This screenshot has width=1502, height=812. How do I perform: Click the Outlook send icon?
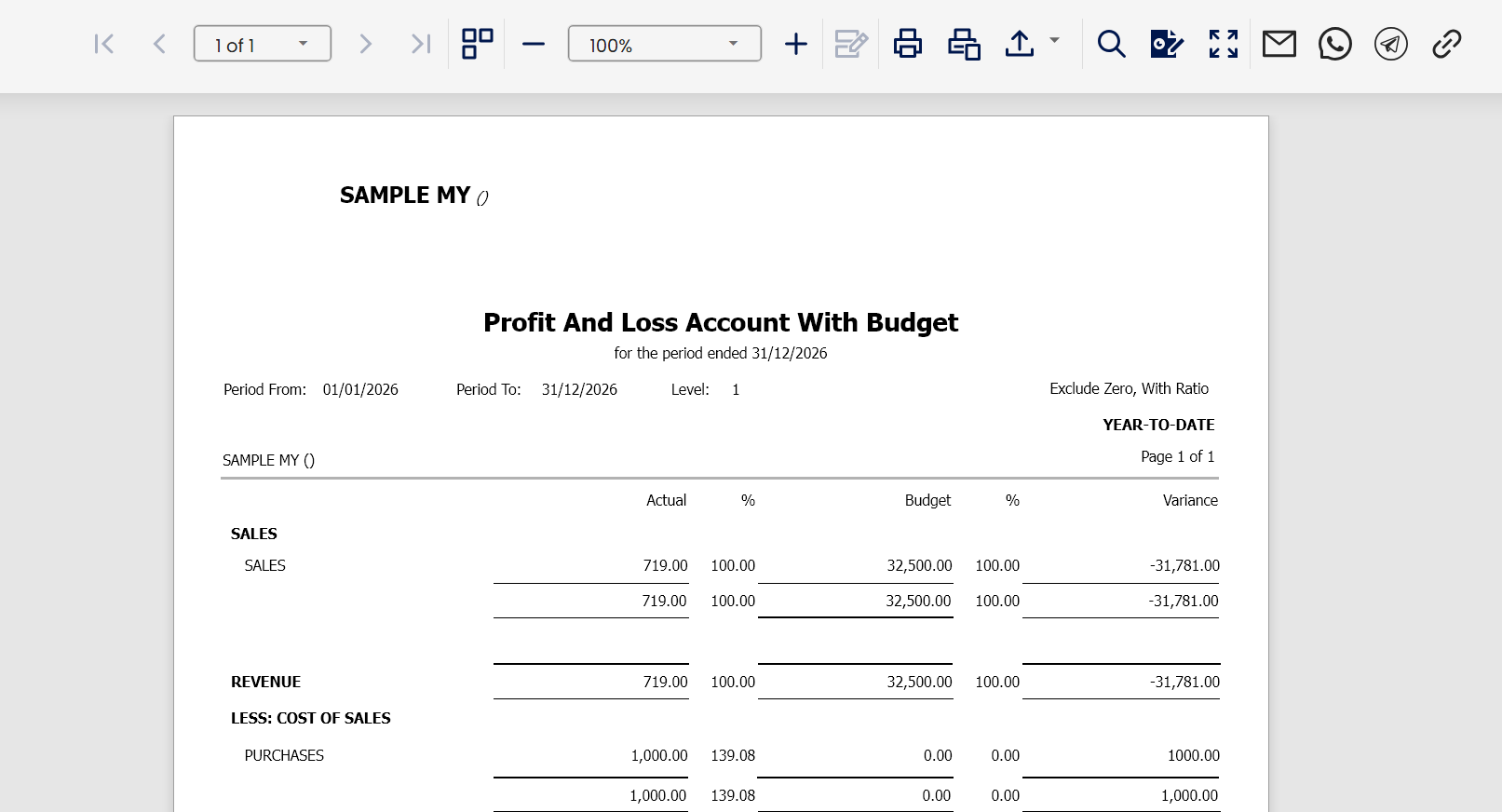click(x=1167, y=44)
